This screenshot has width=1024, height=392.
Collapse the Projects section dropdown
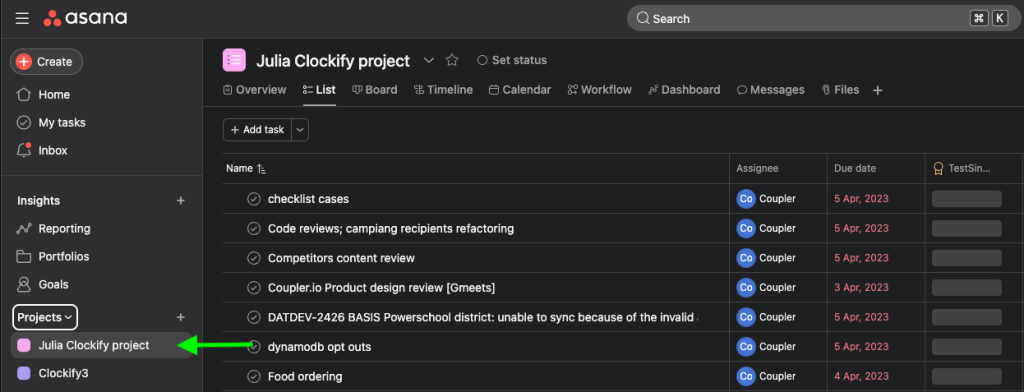click(45, 318)
